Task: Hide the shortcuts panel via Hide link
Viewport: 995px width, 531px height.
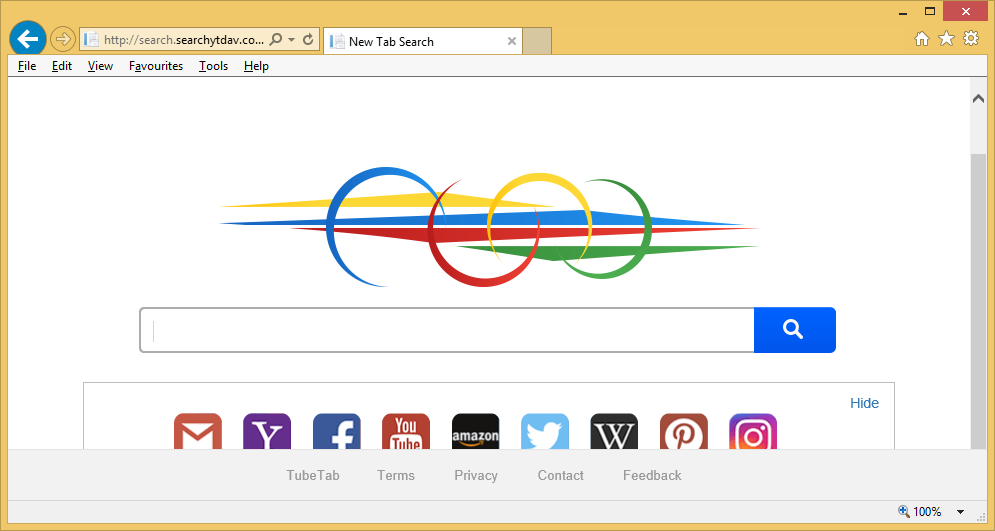Action: [x=864, y=403]
